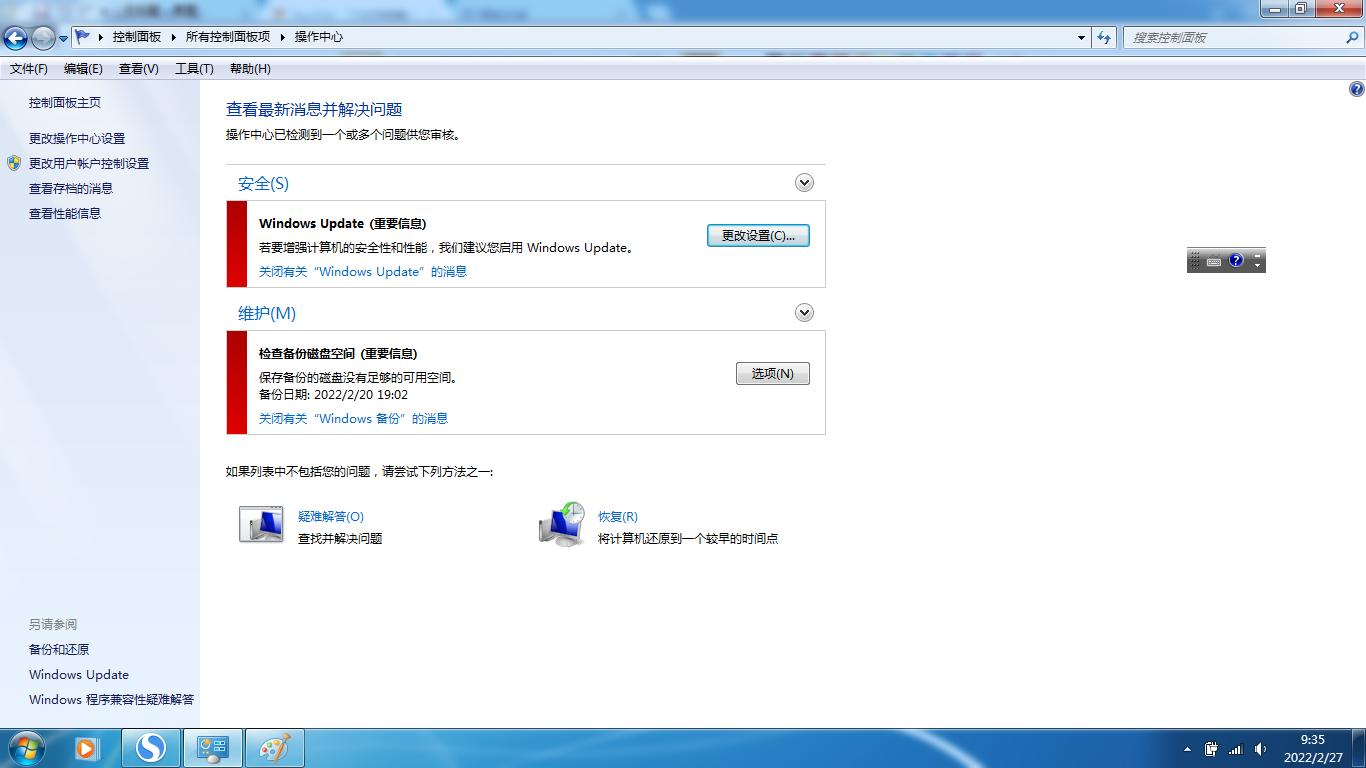Click the 更改设置(C)... button
1366x768 pixels.
coord(758,236)
